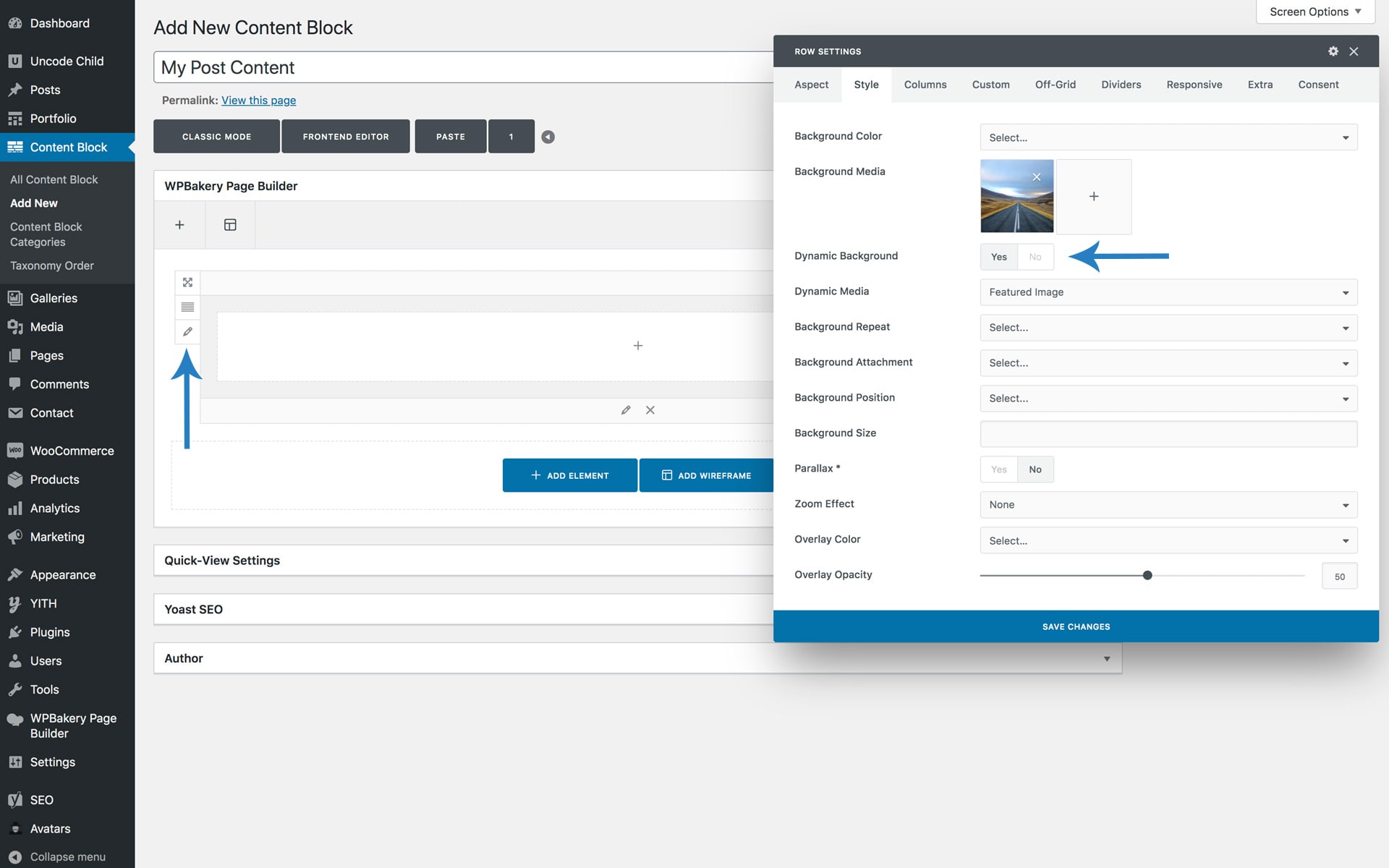This screenshot has width=1389, height=868.
Task: Click the row fullscreen expand icon
Action: 187,282
